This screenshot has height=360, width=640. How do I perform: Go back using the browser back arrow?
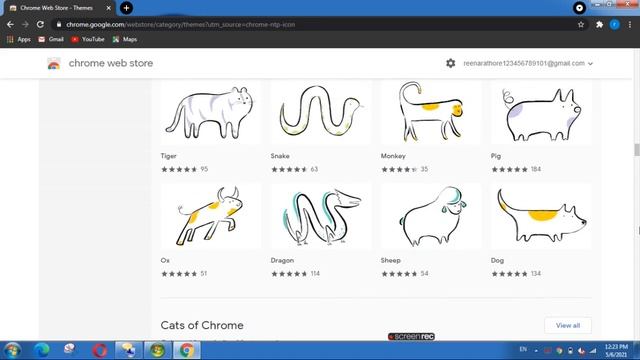click(x=10, y=24)
